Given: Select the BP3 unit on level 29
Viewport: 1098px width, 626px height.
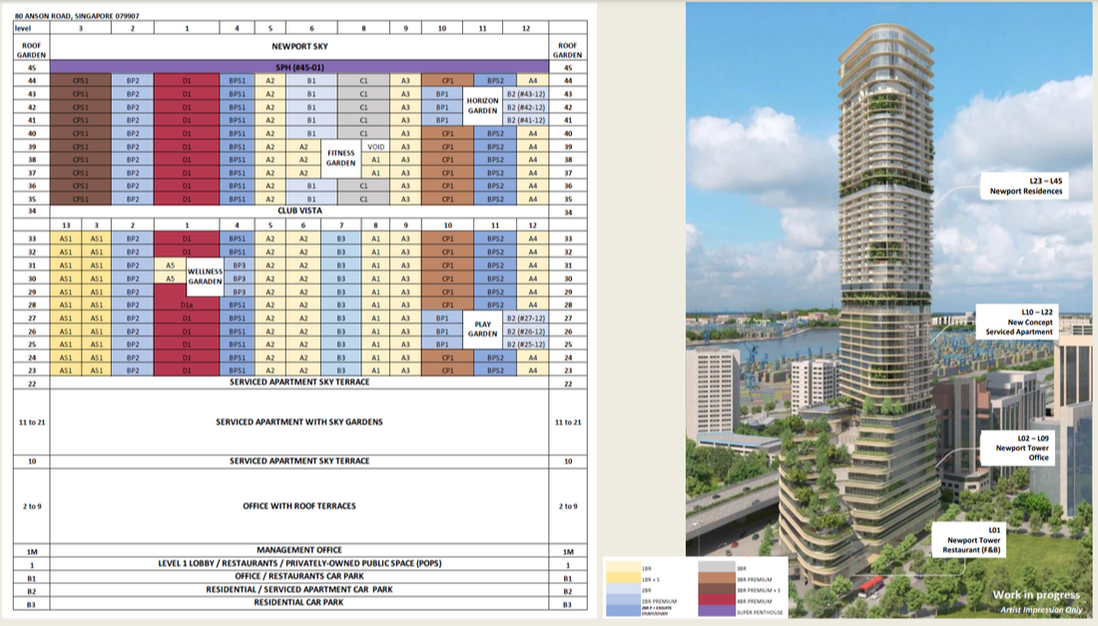Looking at the screenshot, I should 239,292.
